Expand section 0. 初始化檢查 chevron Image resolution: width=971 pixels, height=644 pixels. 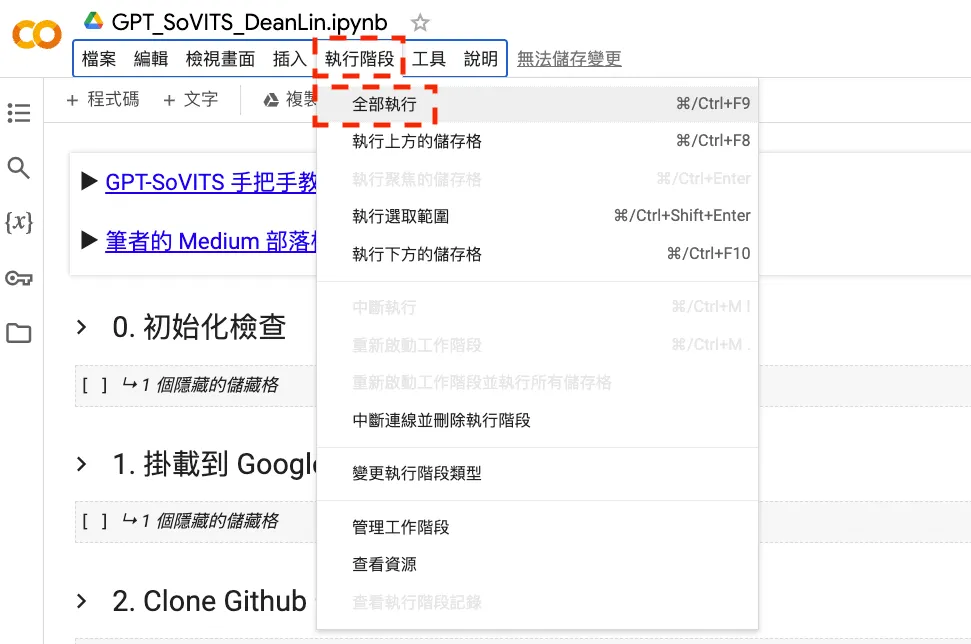[81, 327]
